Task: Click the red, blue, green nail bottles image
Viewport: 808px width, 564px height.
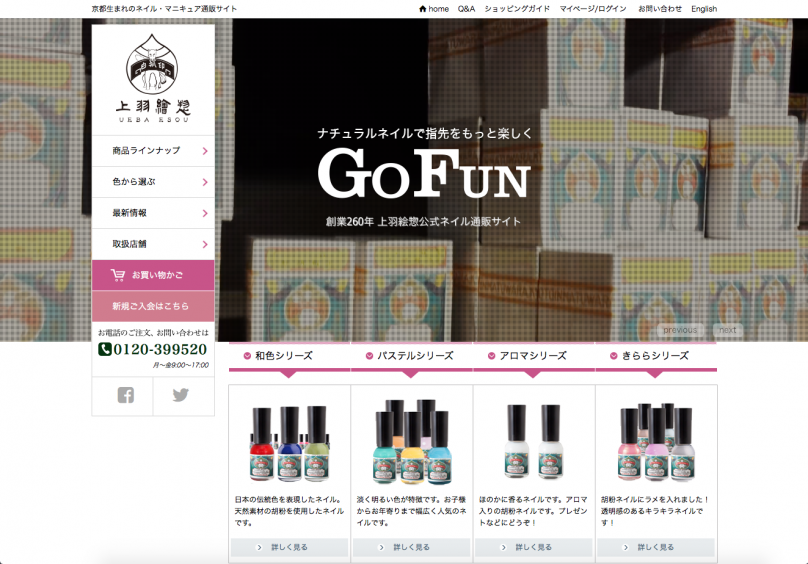Action: pos(289,443)
